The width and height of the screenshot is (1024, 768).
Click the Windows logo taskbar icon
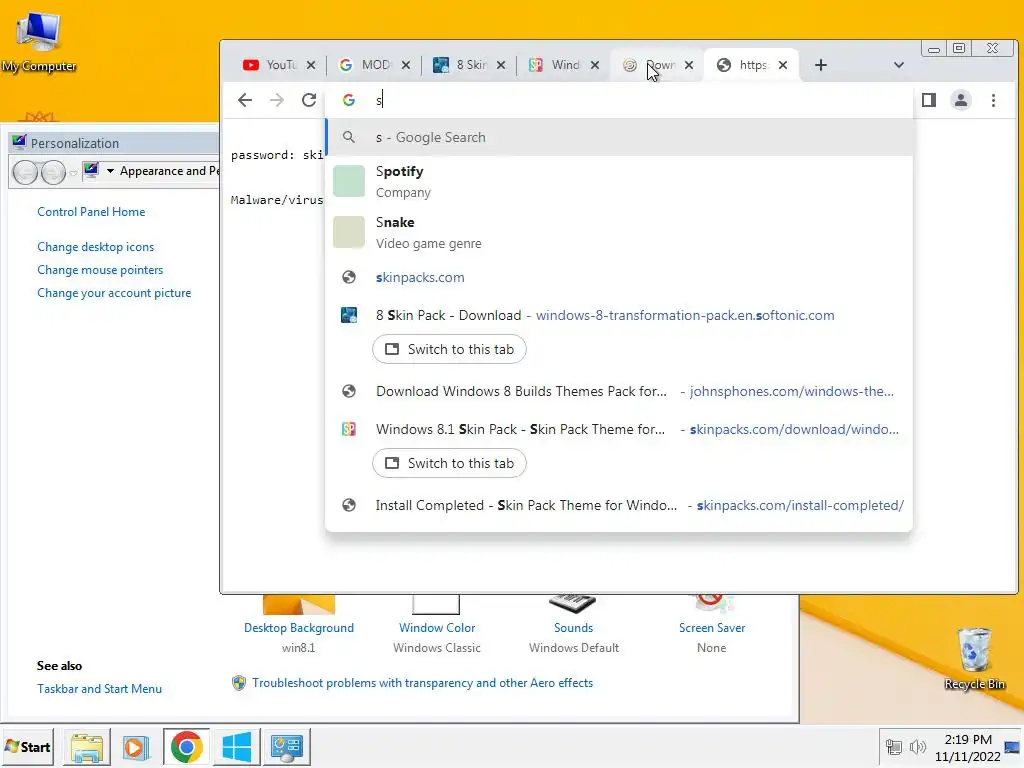pyautogui.click(x=236, y=747)
